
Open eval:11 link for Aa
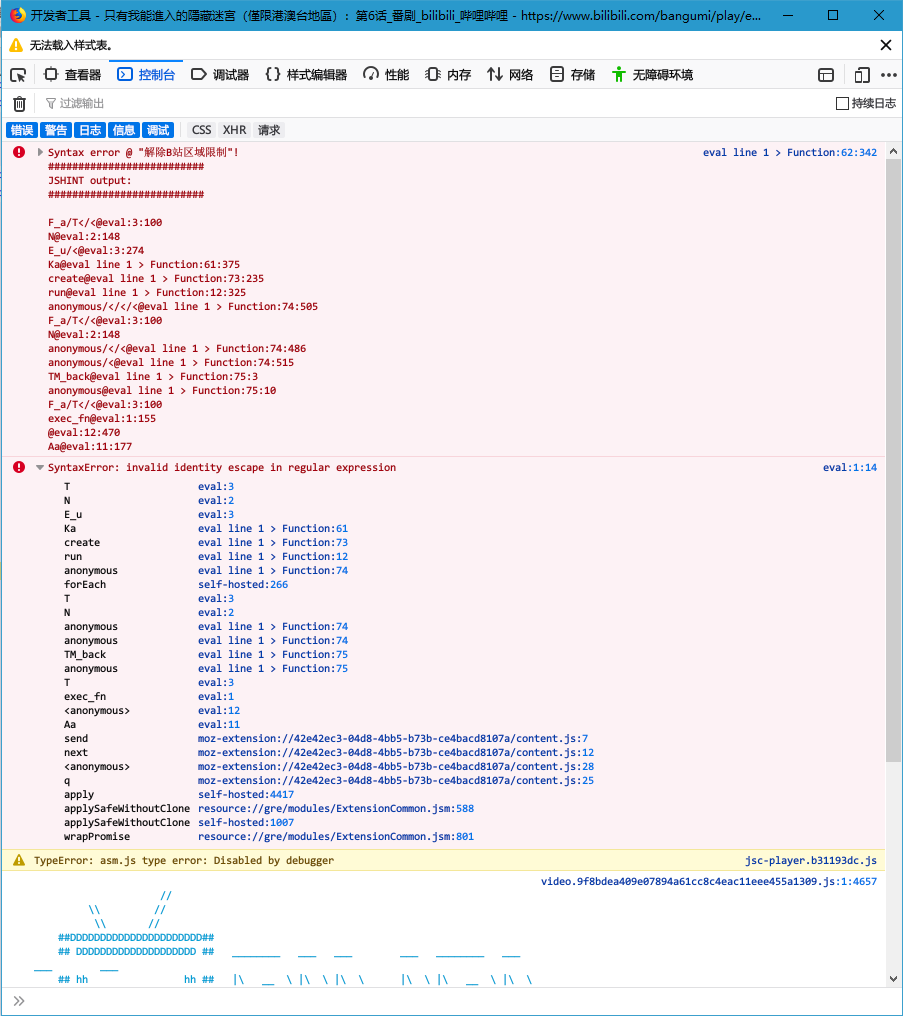pos(219,724)
